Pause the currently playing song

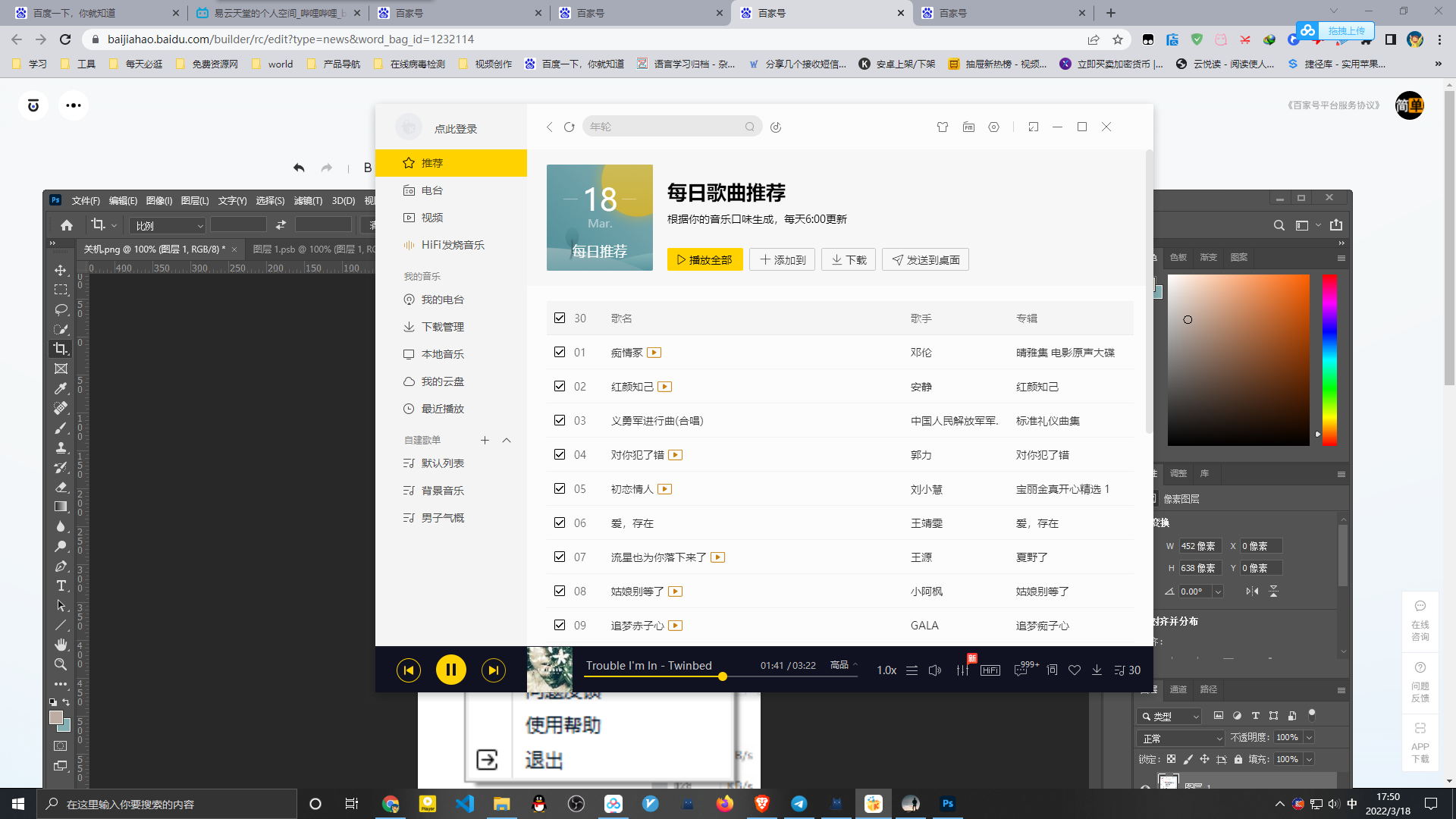coord(450,670)
